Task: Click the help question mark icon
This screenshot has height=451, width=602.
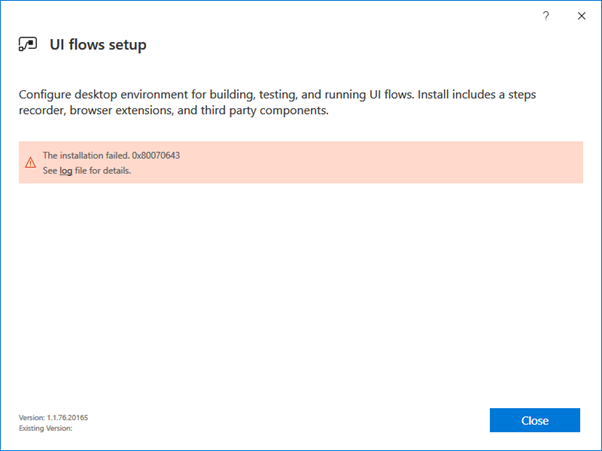Action: (546, 16)
